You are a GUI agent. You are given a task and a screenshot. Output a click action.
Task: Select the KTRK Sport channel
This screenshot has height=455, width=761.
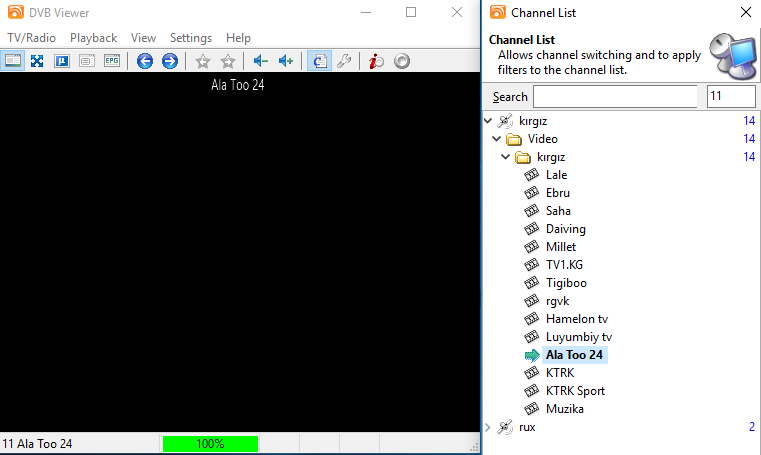click(x=575, y=390)
